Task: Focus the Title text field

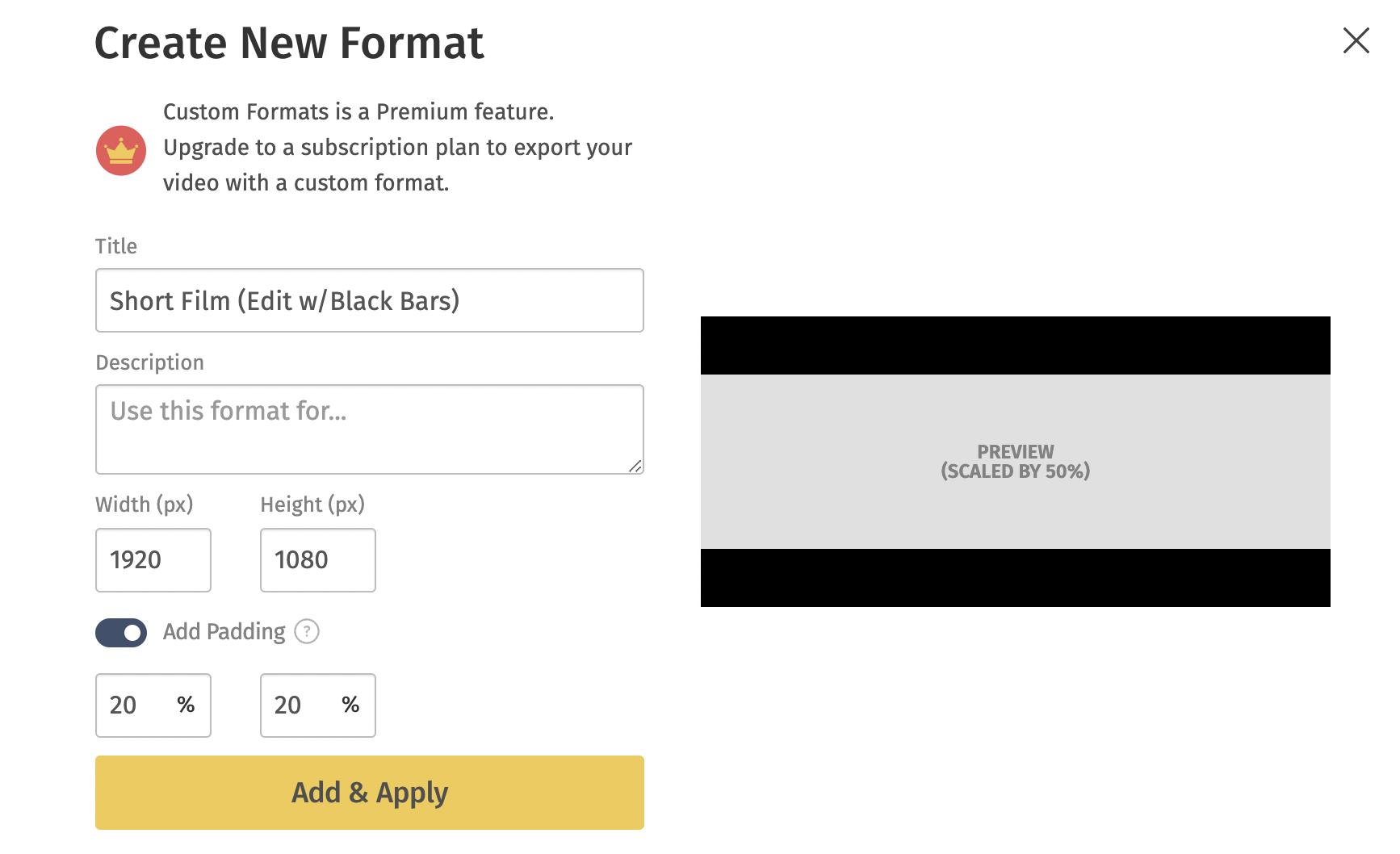Action: (x=370, y=300)
